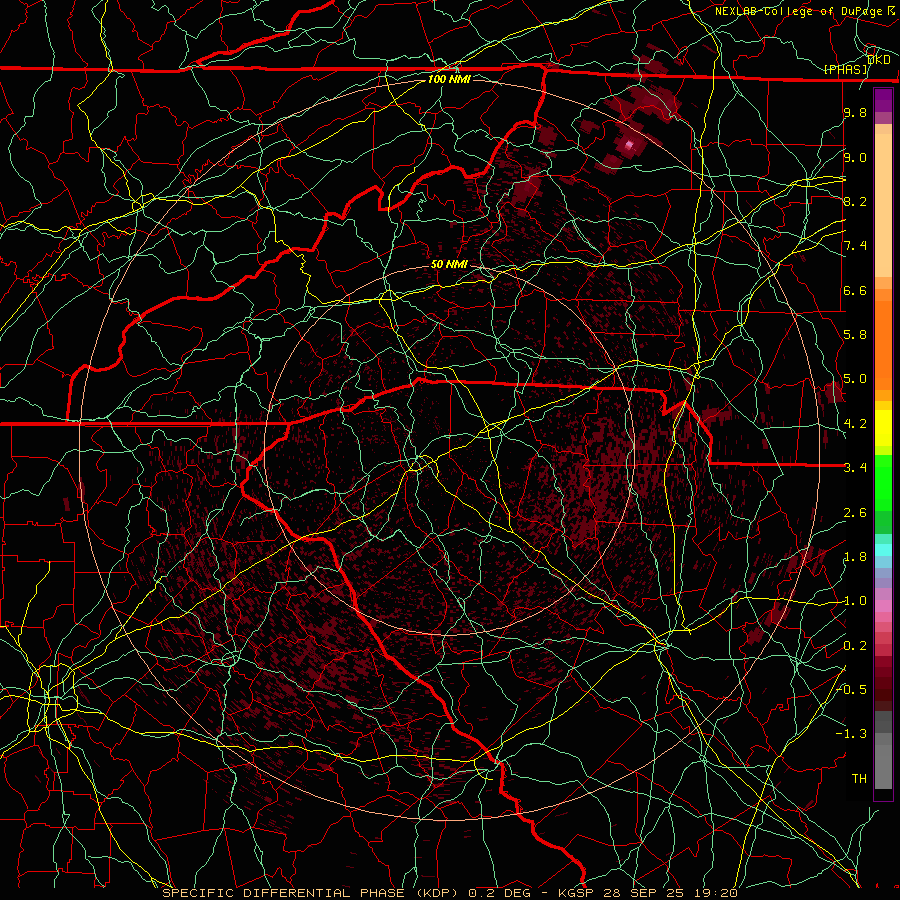900x900 pixels.
Task: Pick the dark maroon band near -0.5
Action: 883,689
